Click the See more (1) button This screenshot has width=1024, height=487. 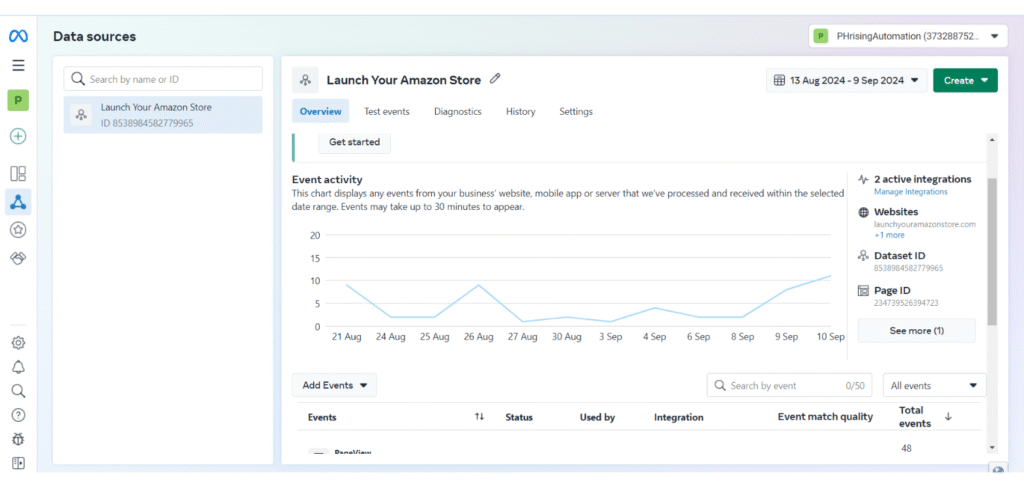click(x=916, y=331)
